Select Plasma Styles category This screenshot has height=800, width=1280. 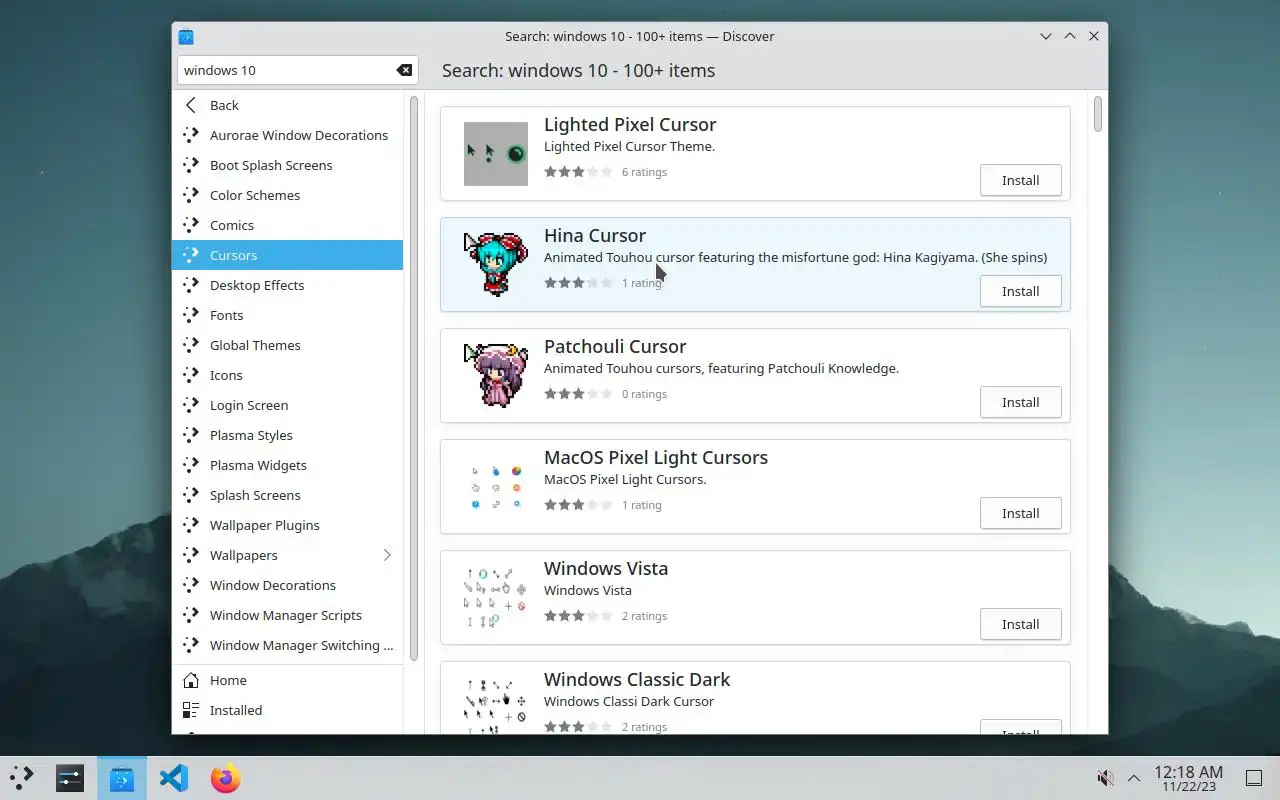pos(287,435)
